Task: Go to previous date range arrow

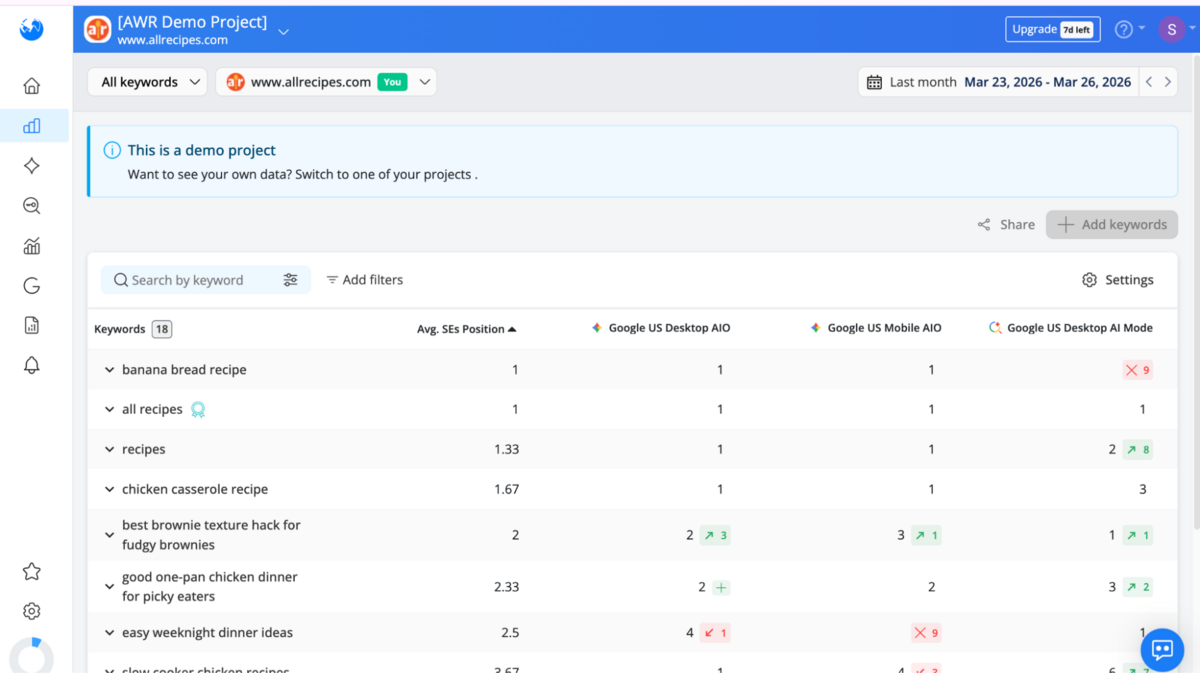Action: pos(1149,82)
